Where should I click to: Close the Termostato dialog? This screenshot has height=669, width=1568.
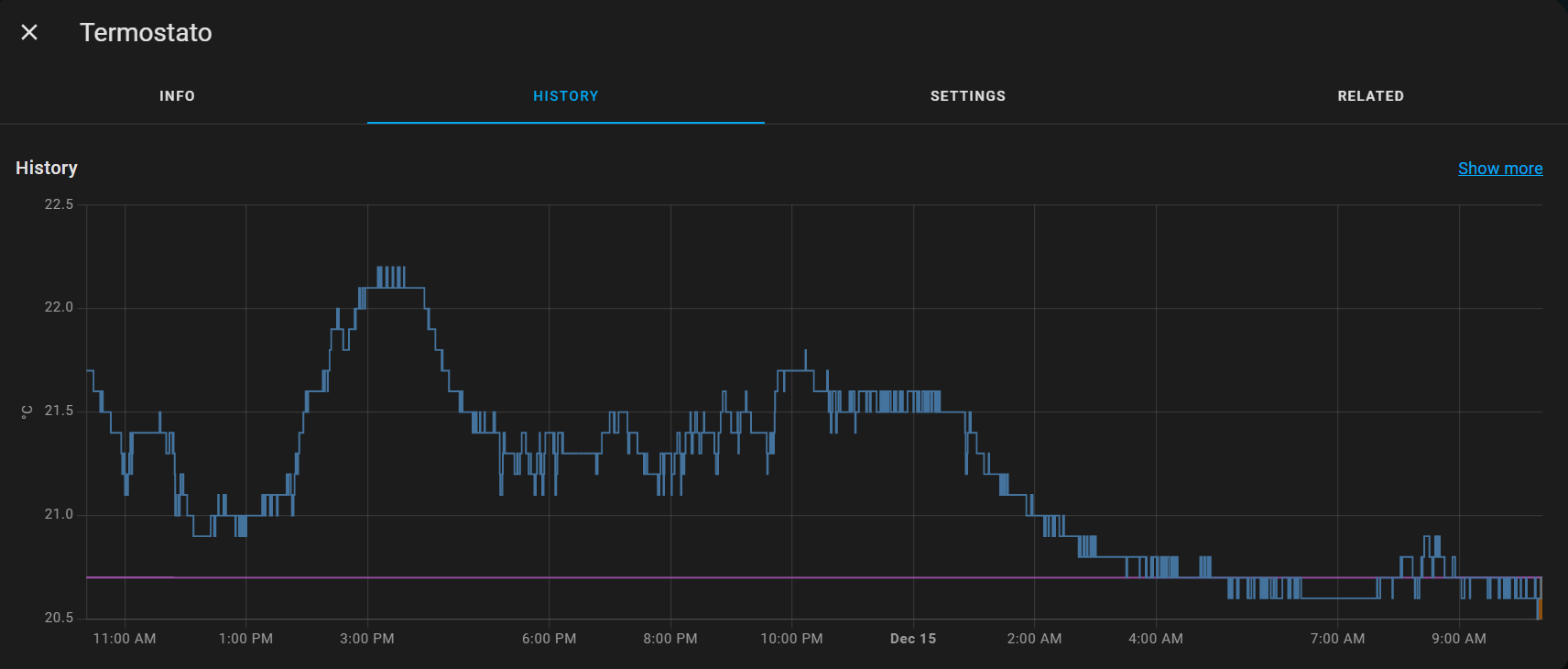tap(29, 33)
